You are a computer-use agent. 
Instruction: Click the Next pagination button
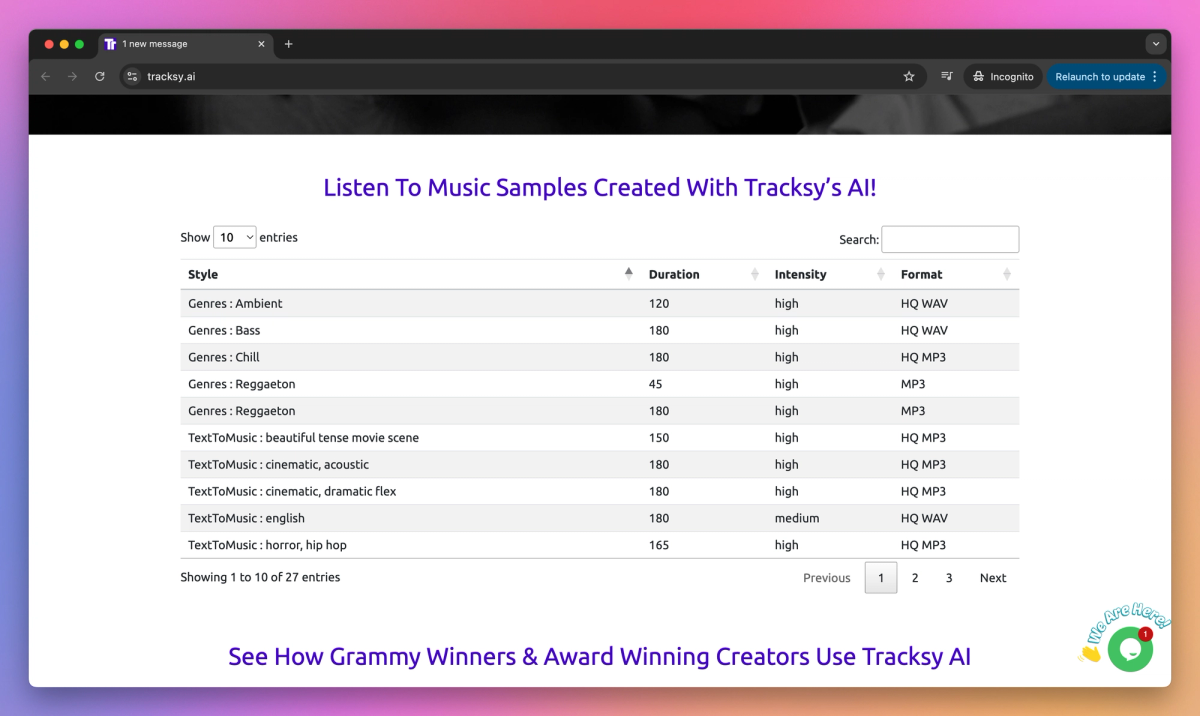tap(993, 578)
